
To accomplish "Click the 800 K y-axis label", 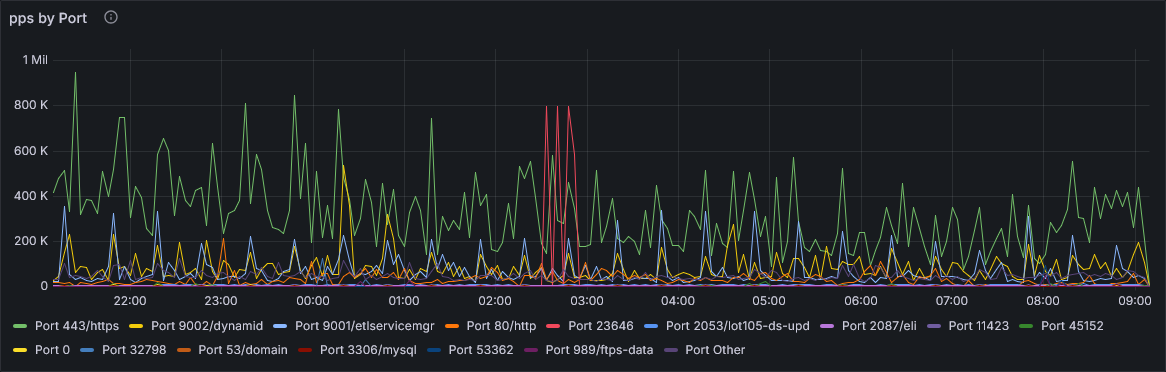I will pos(31,106).
